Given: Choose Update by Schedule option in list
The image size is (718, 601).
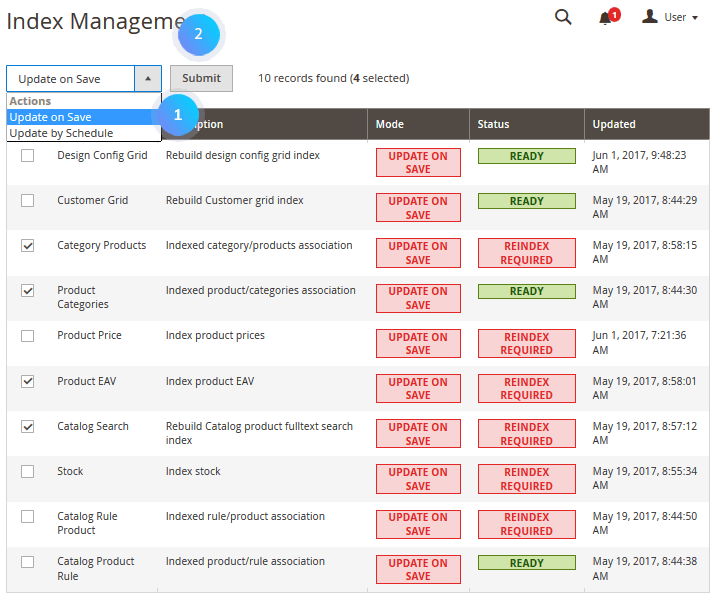Looking at the screenshot, I should click(x=84, y=133).
